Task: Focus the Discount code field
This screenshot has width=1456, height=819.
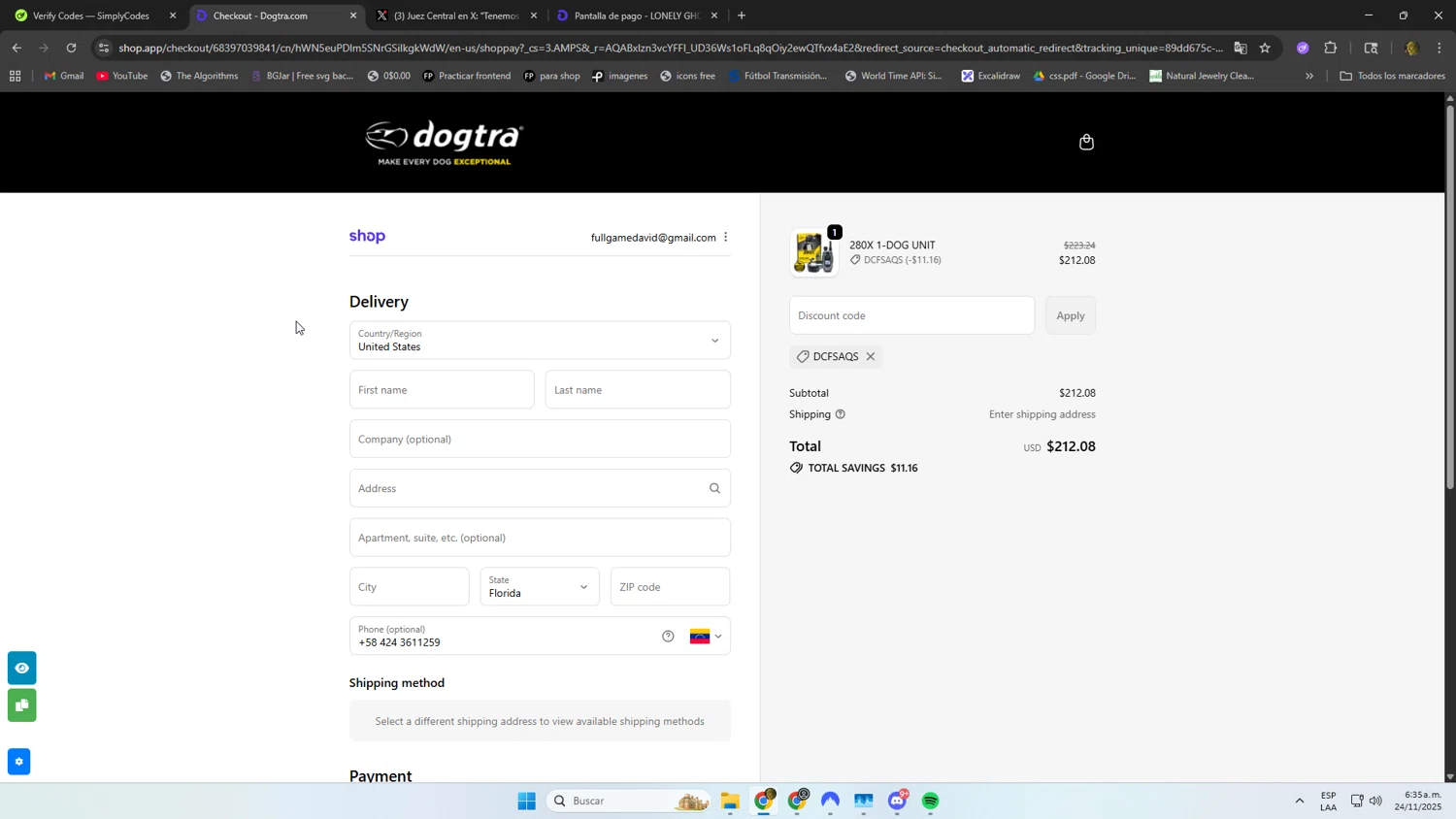Action: (911, 315)
